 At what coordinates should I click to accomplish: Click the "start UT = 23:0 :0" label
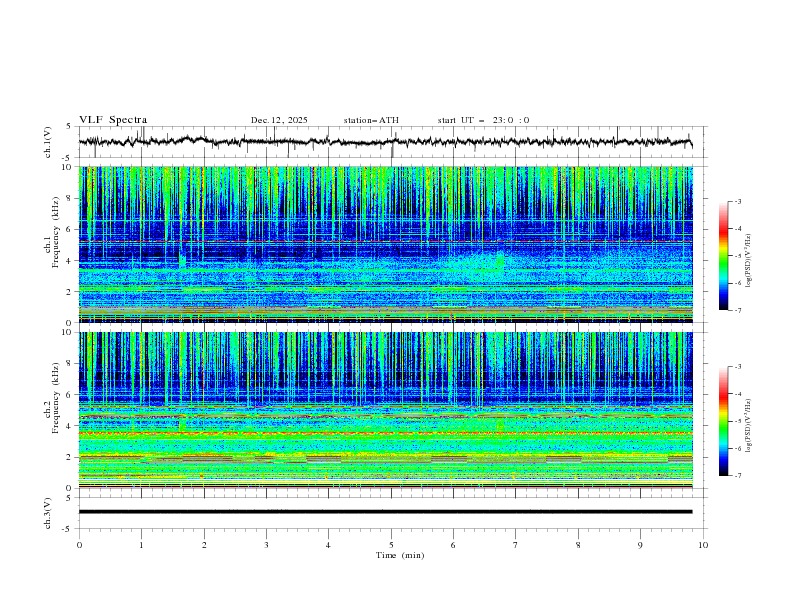coord(483,120)
